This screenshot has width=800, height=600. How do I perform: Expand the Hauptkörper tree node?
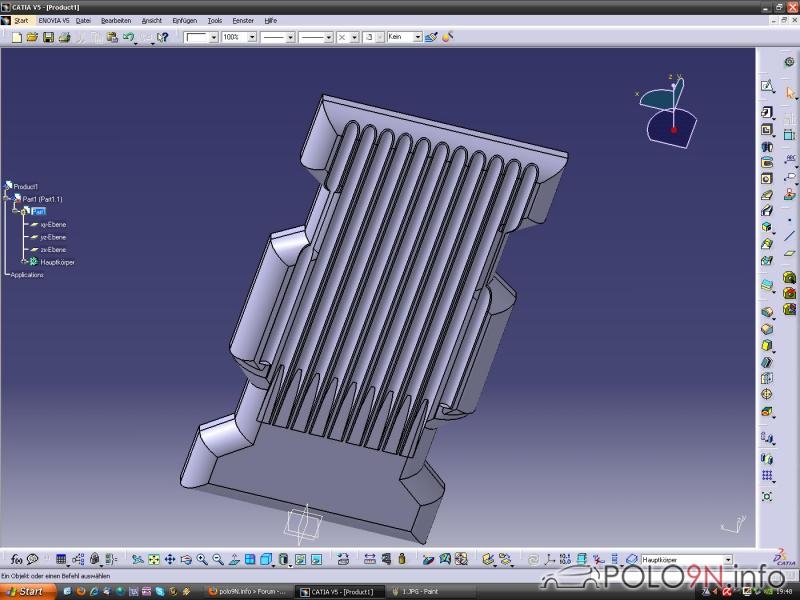24,262
